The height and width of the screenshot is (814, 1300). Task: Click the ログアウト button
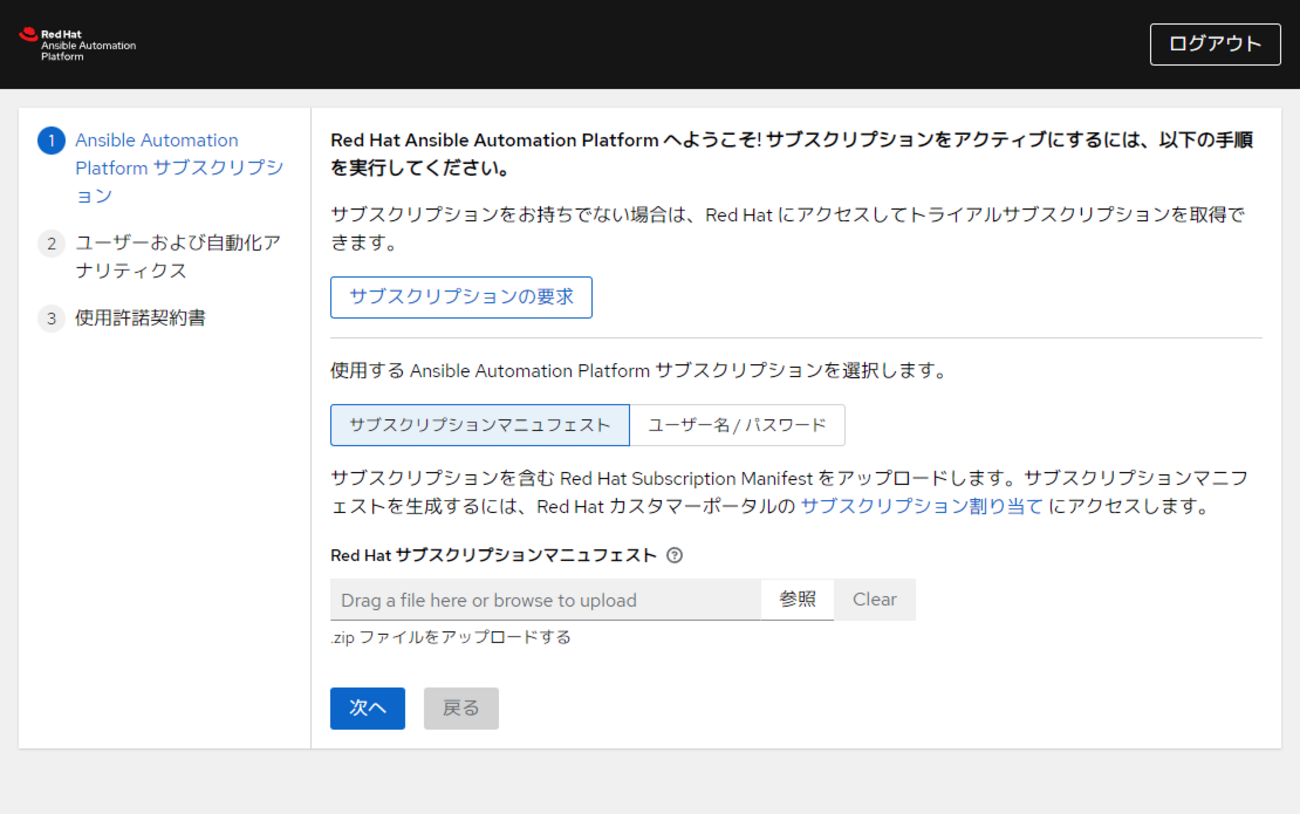click(1214, 45)
